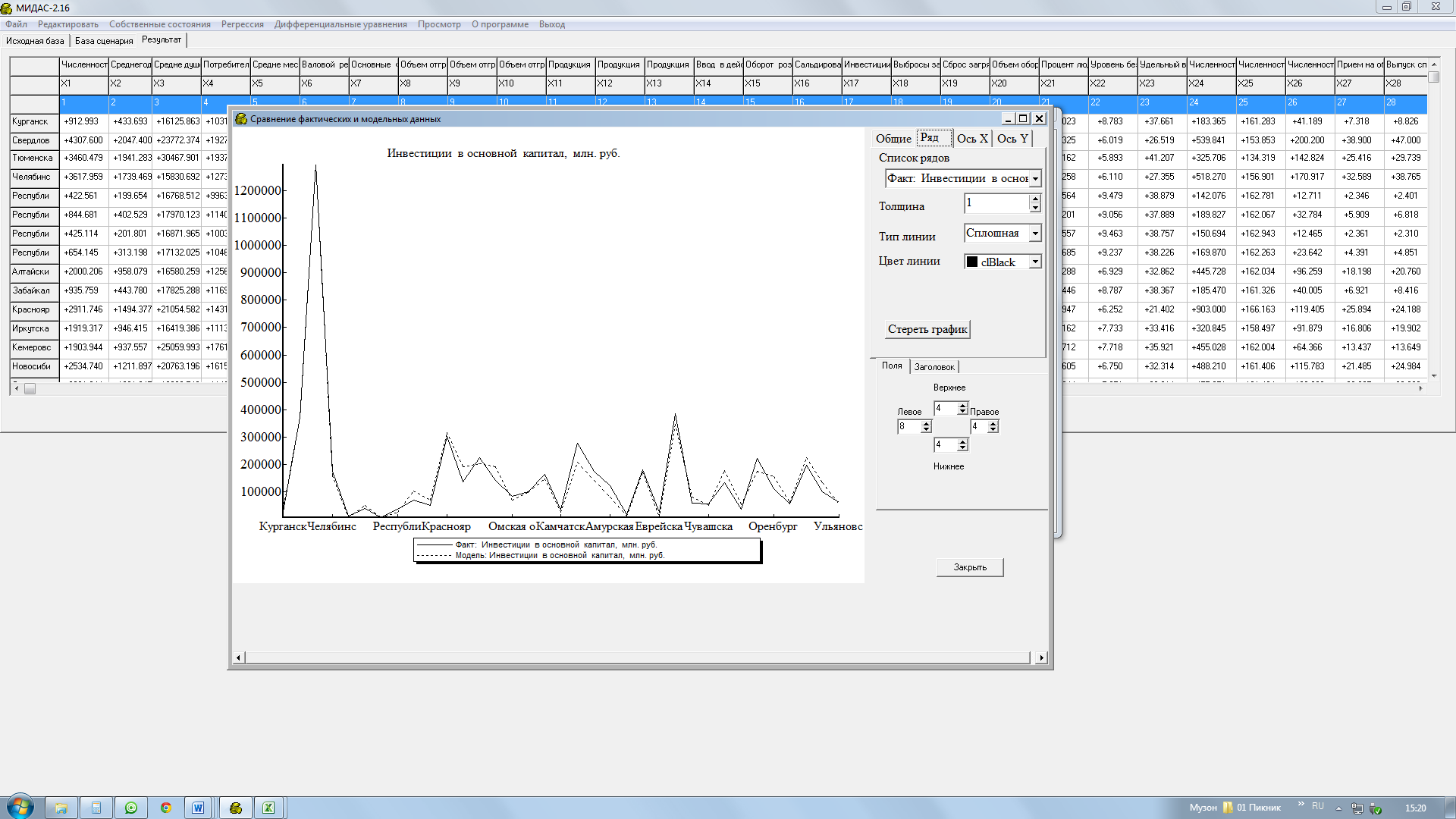1456x819 pixels.
Task: Open the Windows Start menu orb
Action: 20,807
